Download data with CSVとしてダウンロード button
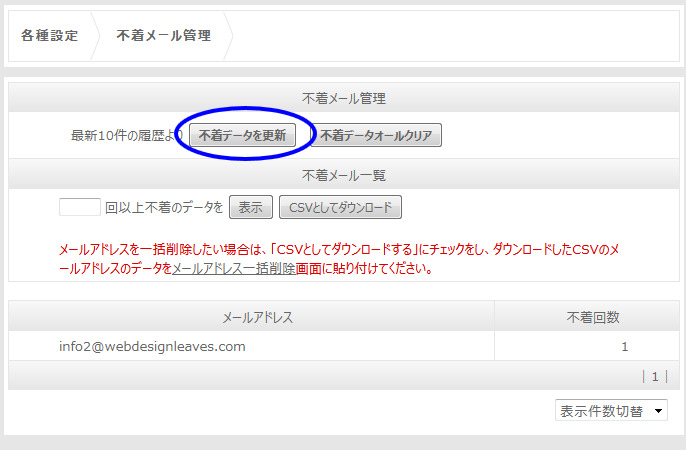 click(340, 207)
